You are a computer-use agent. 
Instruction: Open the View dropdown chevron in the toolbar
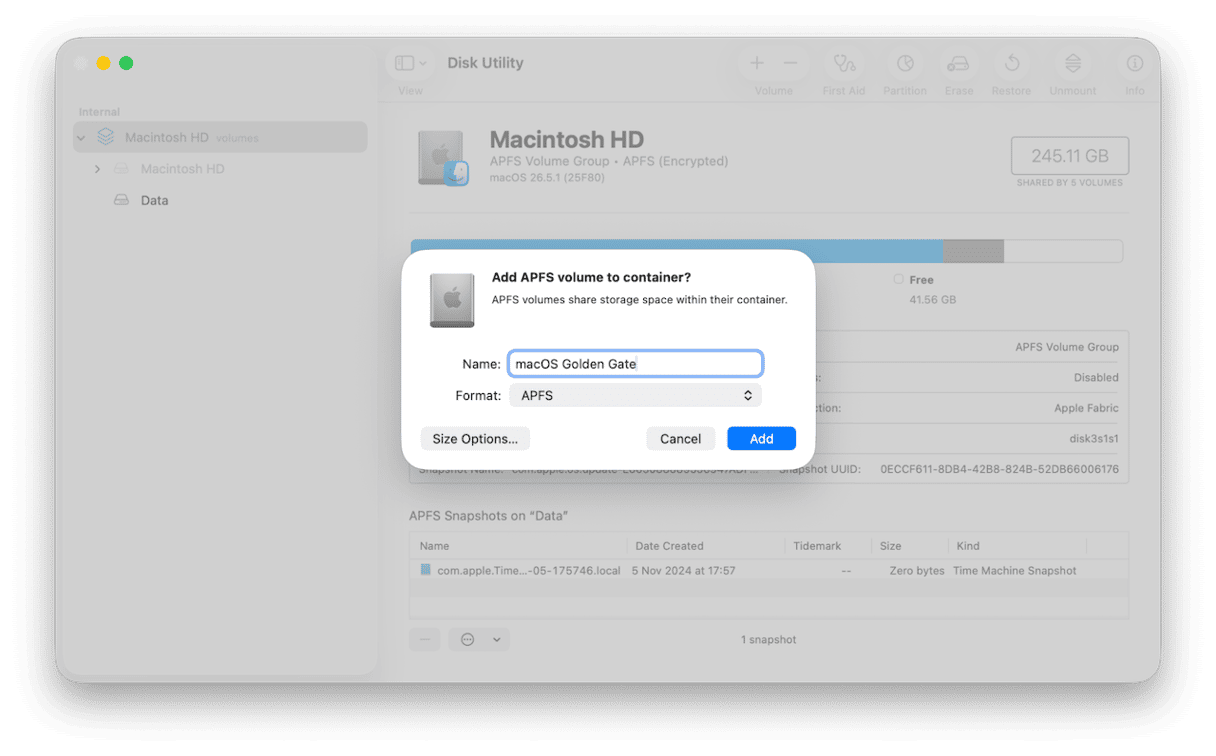pyautogui.click(x=423, y=63)
